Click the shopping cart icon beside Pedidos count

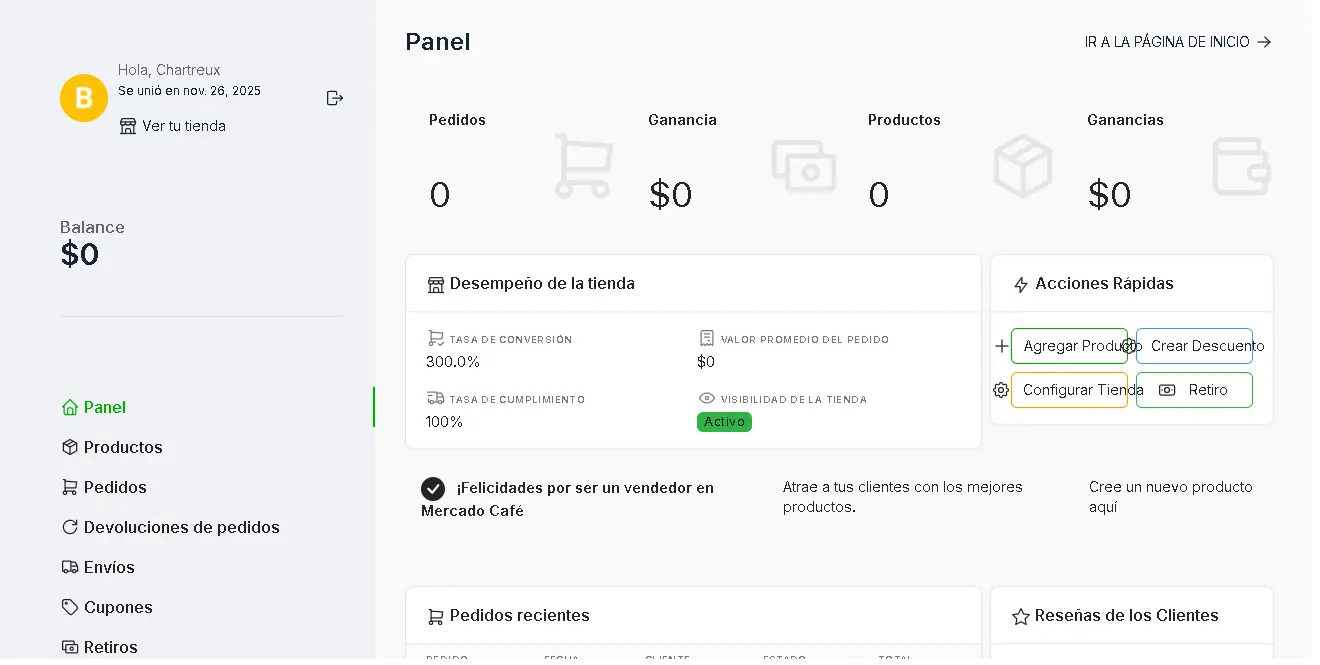coord(583,166)
